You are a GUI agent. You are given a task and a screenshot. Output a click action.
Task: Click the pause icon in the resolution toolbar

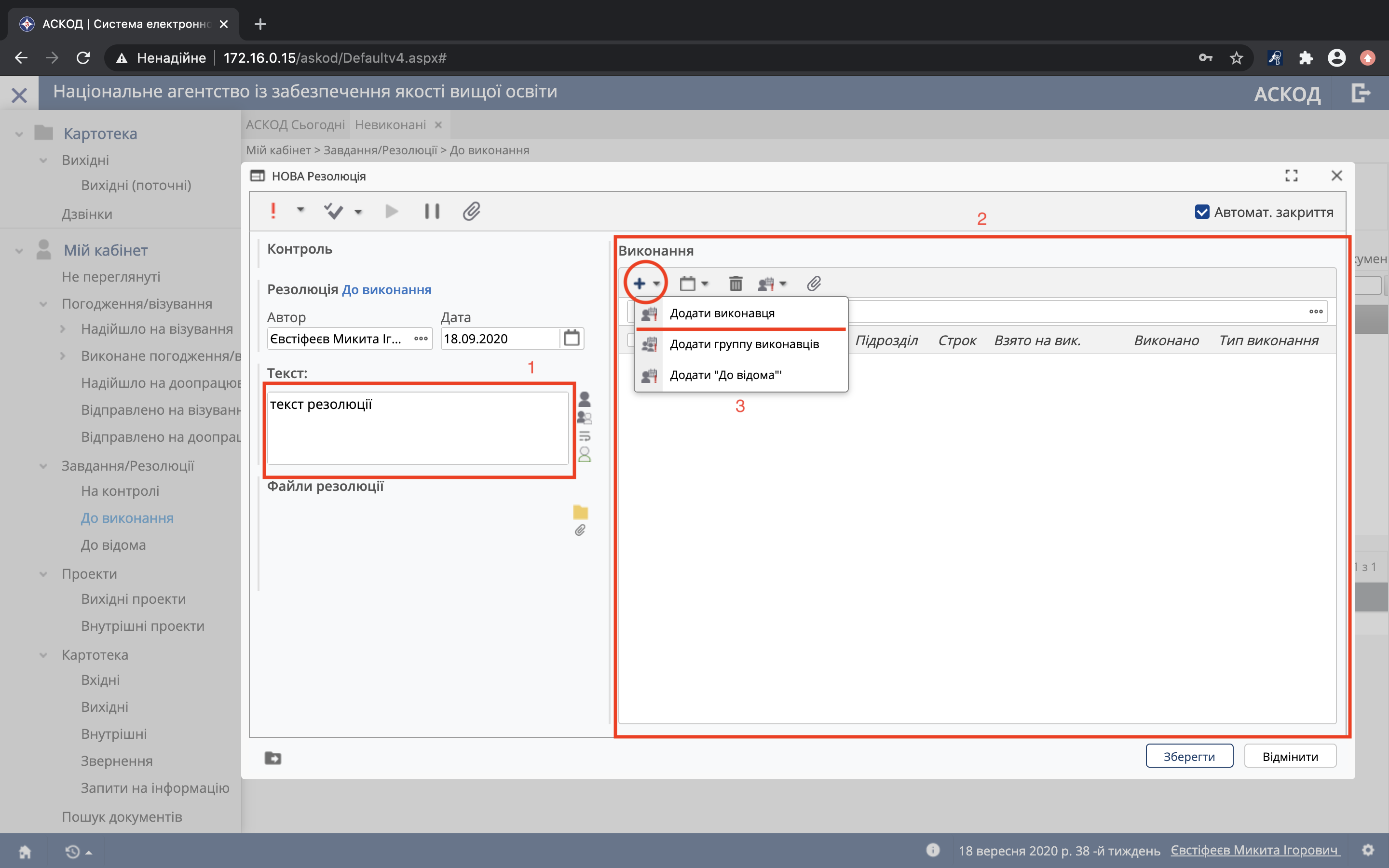[x=432, y=211]
